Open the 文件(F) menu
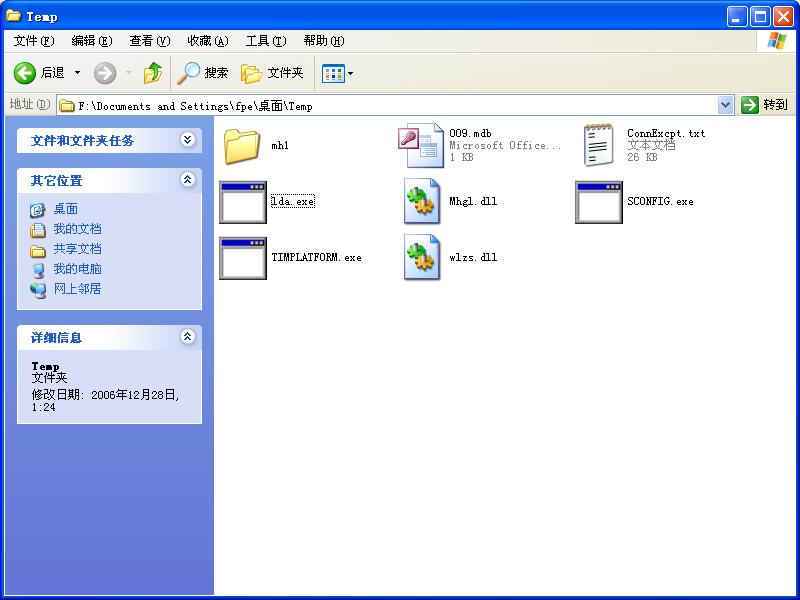This screenshot has width=800, height=600. pos(34,41)
